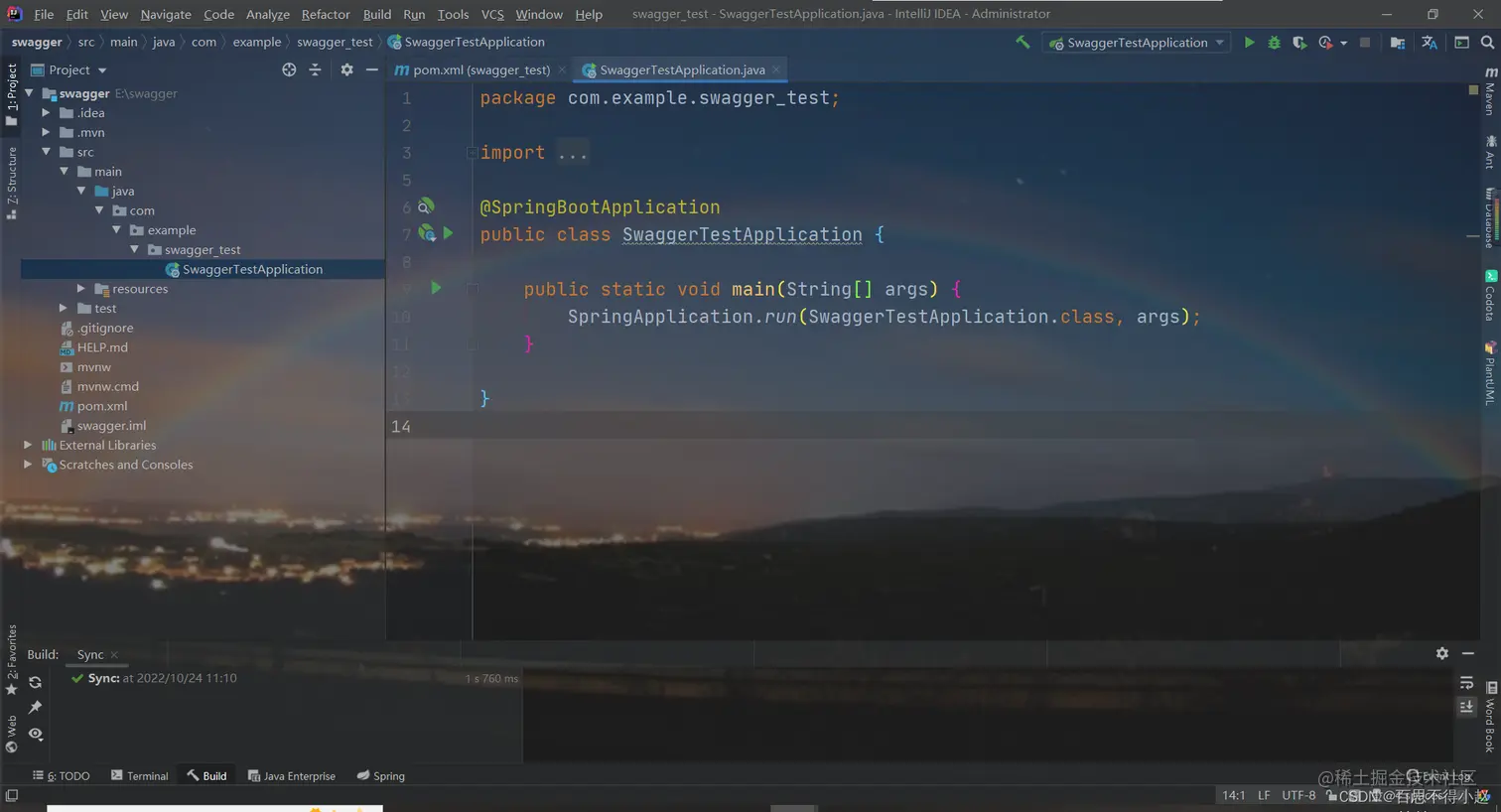The width and height of the screenshot is (1501, 812).
Task: Open the Refactor menu
Action: tap(326, 14)
